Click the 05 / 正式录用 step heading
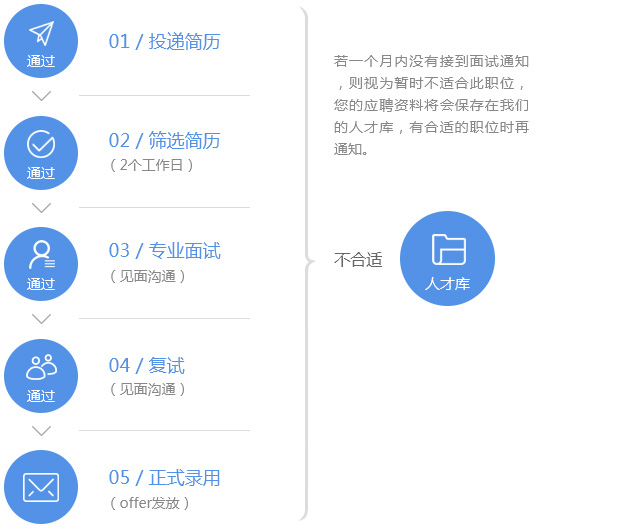 164,478
